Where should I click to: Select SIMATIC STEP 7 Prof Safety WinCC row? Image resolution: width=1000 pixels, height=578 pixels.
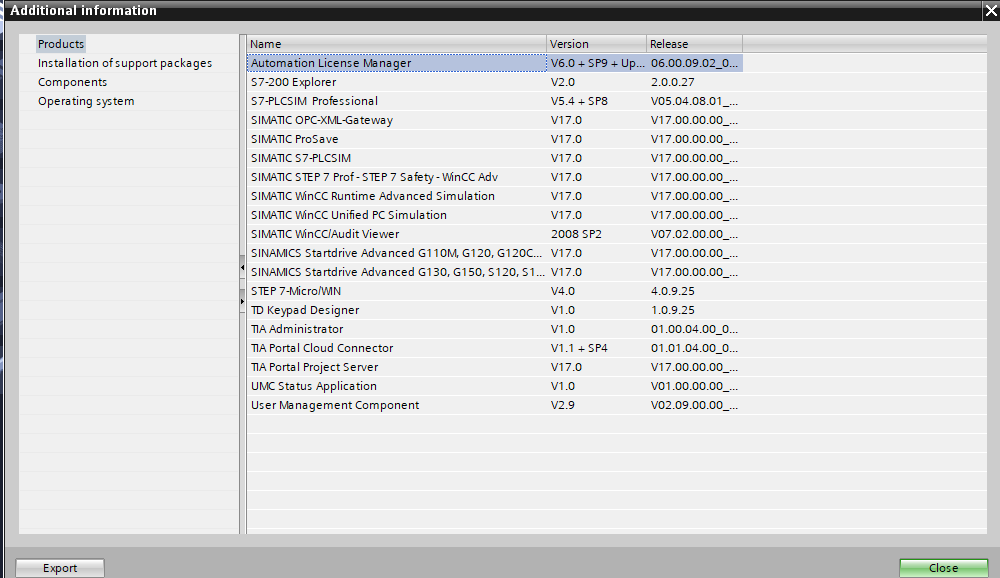[494, 177]
